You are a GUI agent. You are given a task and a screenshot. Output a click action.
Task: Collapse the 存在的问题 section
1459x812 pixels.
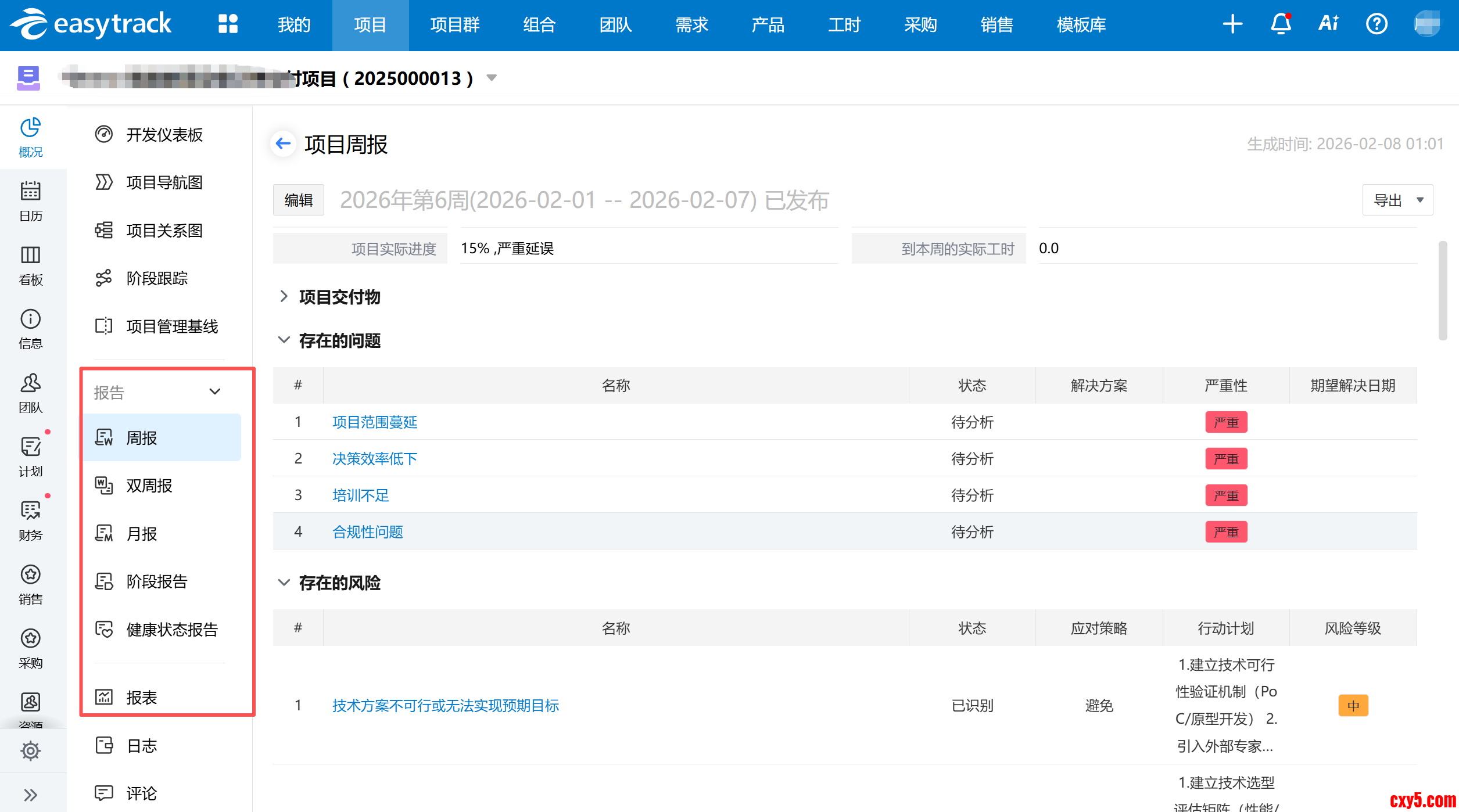pos(284,340)
